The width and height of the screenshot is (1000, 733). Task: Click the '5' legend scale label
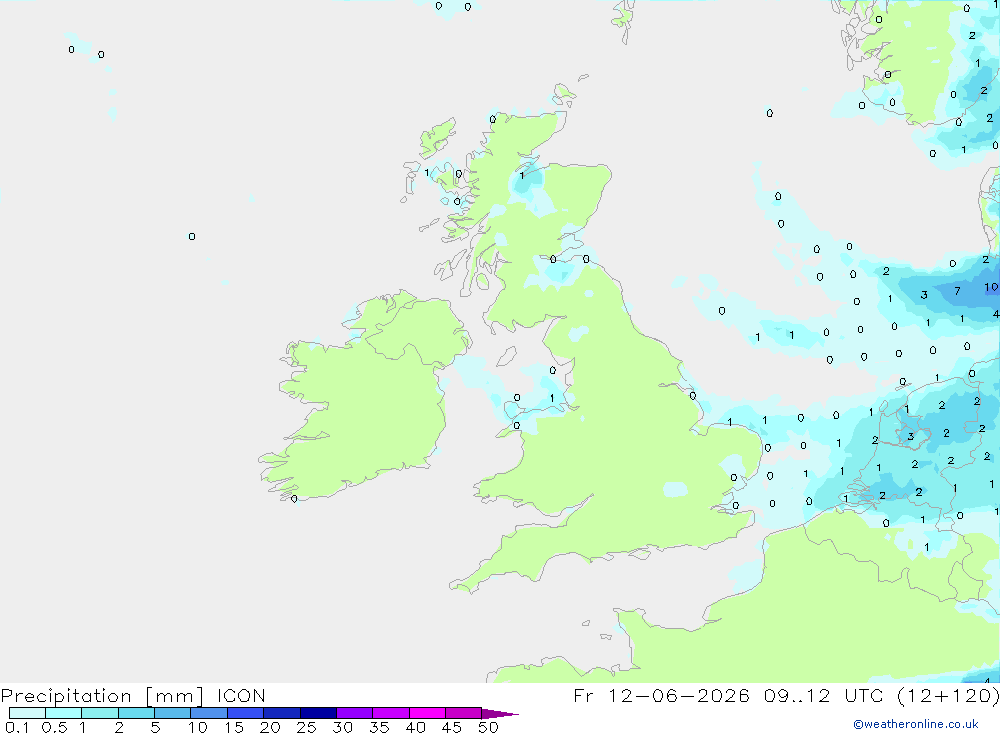tap(155, 727)
